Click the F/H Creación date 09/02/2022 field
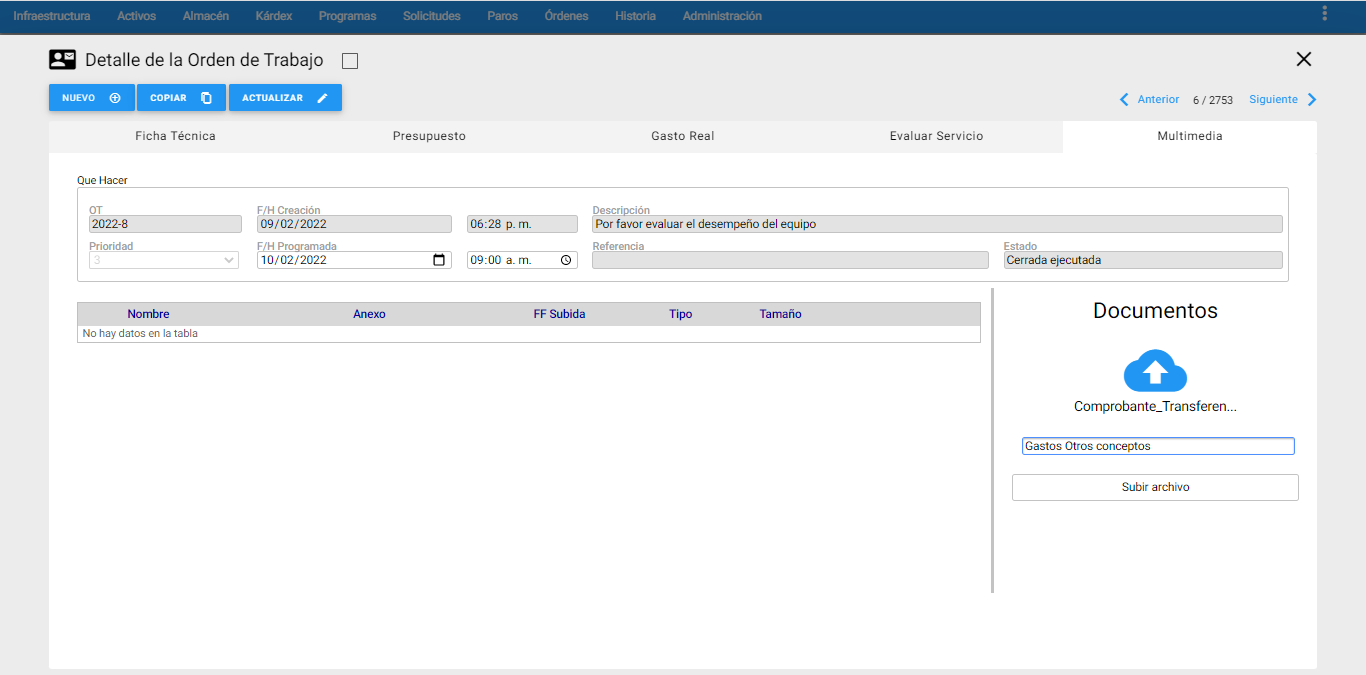The height and width of the screenshot is (675, 1366). click(354, 224)
